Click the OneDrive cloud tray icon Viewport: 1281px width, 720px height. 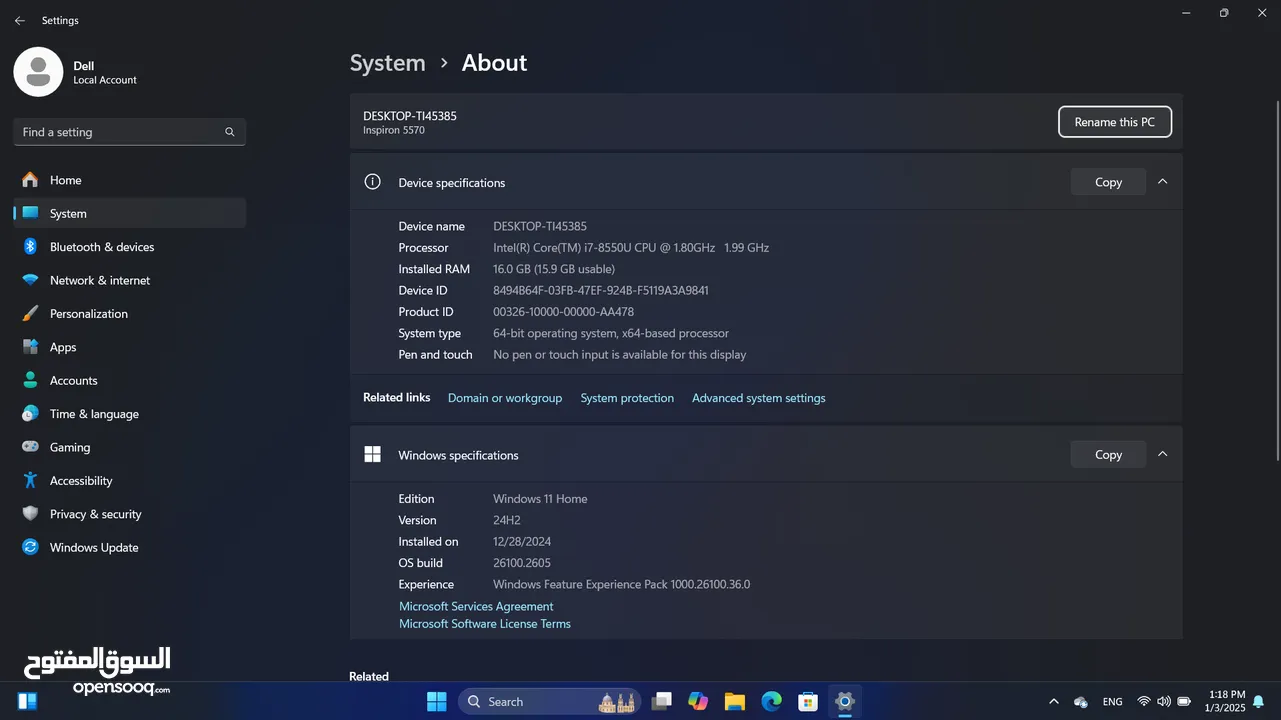pos(1081,702)
